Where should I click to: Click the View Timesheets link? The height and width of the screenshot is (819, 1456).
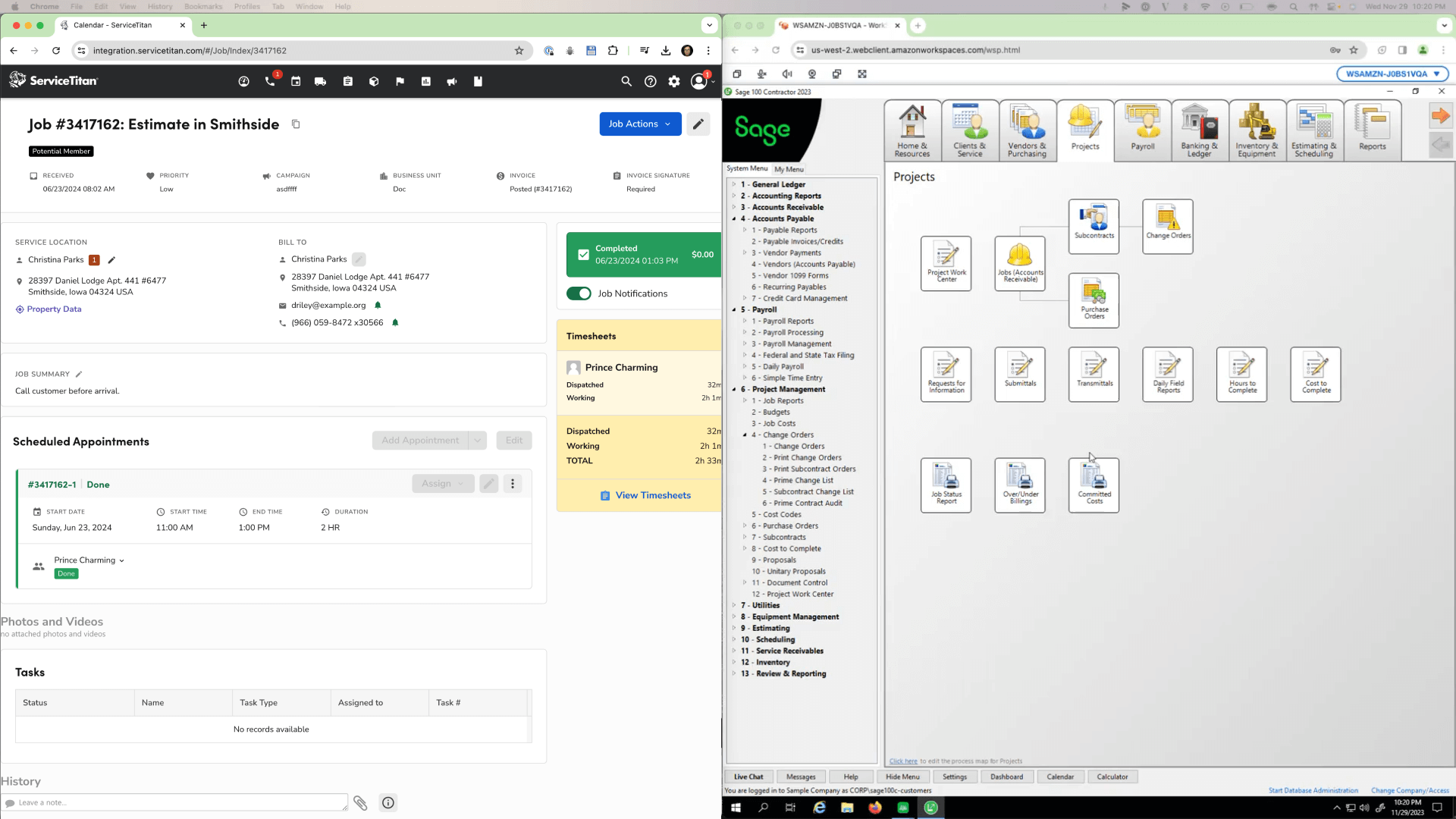click(x=646, y=495)
